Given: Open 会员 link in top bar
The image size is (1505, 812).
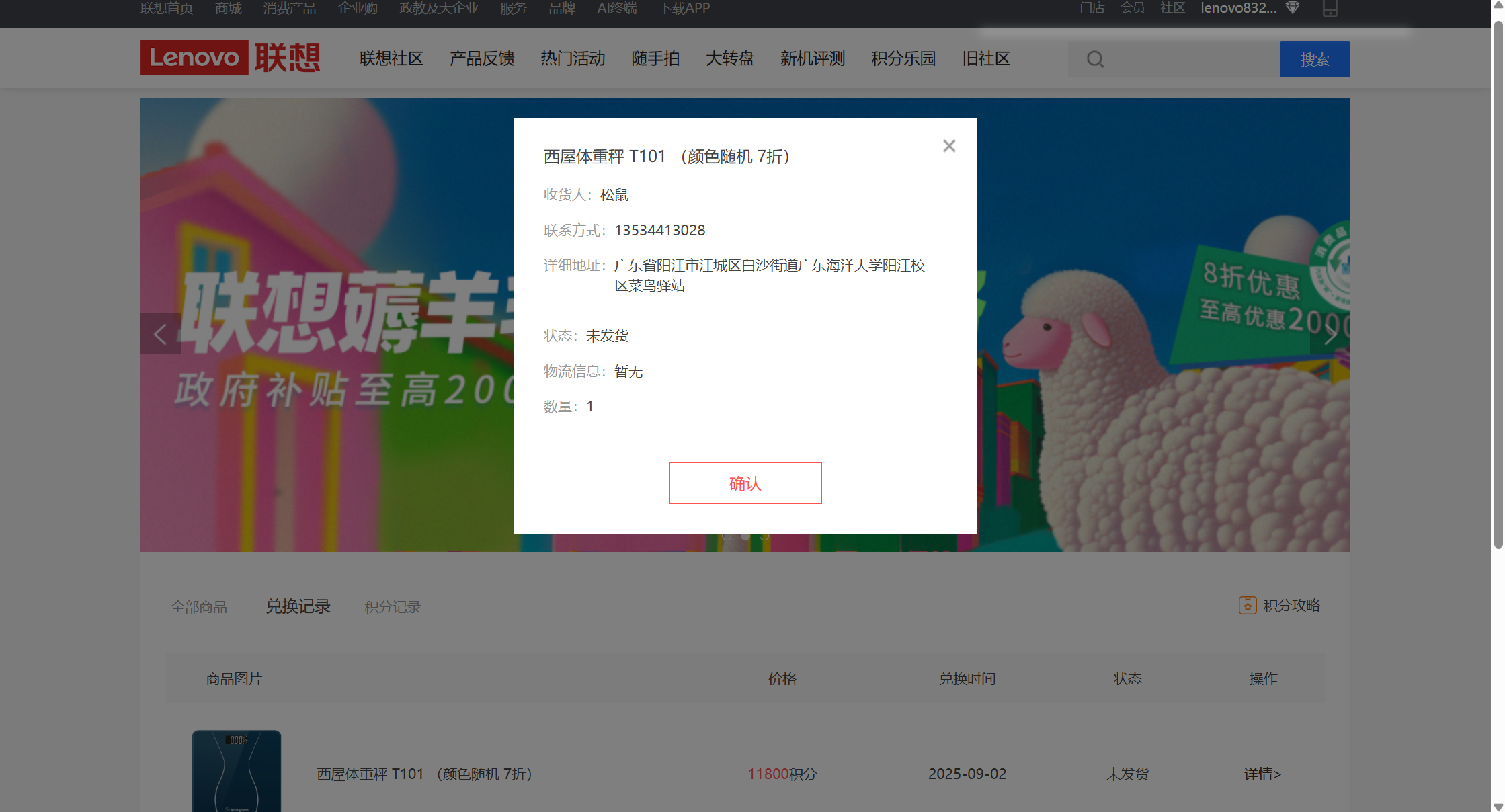Looking at the screenshot, I should [1133, 8].
